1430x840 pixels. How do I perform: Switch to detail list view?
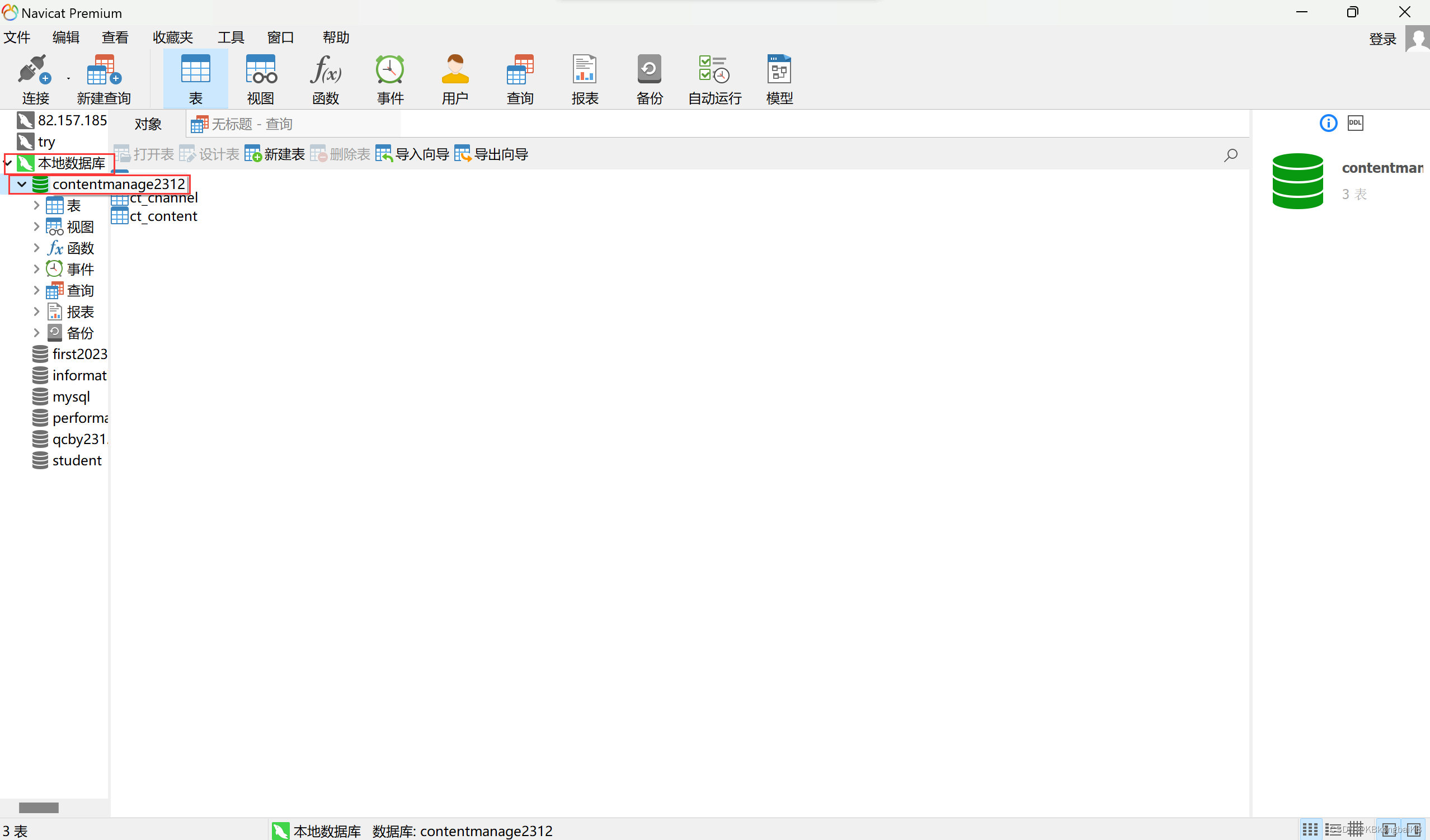click(1333, 830)
